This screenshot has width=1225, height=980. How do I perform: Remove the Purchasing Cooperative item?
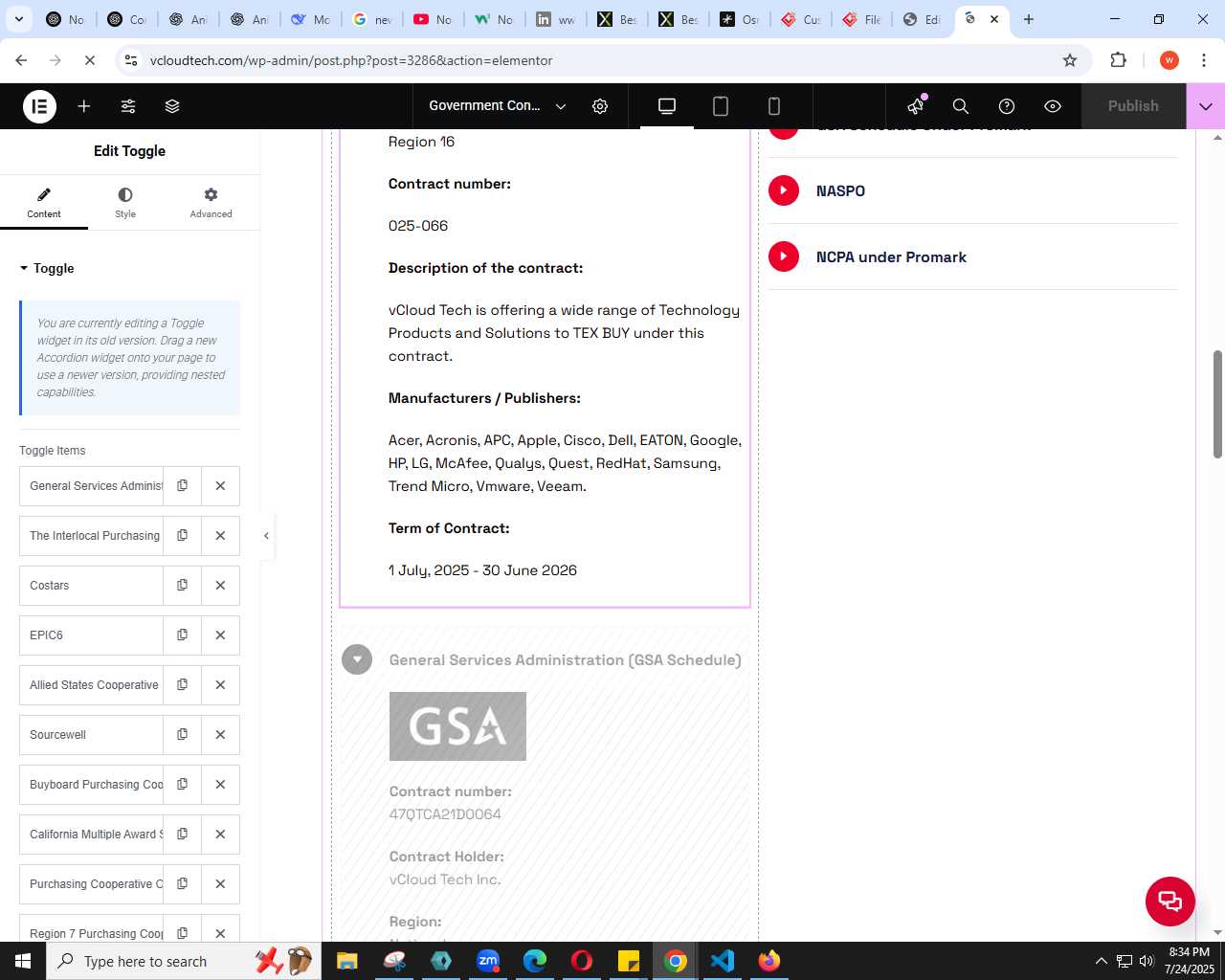tap(220, 884)
